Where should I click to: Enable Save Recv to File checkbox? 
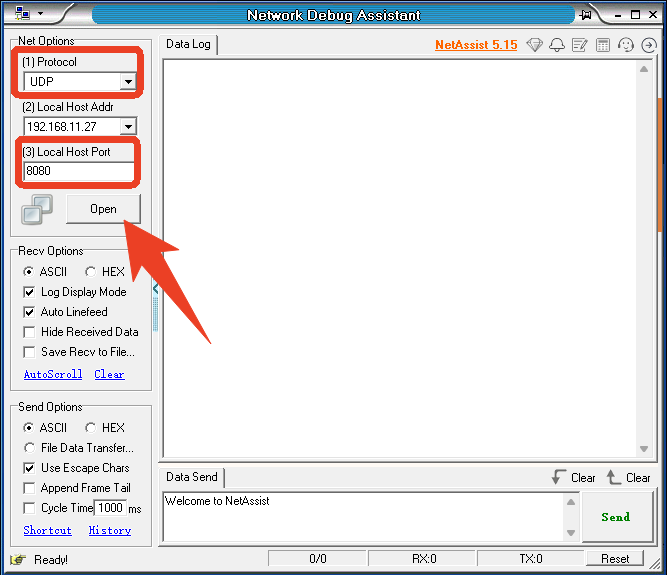pyautogui.click(x=29, y=352)
